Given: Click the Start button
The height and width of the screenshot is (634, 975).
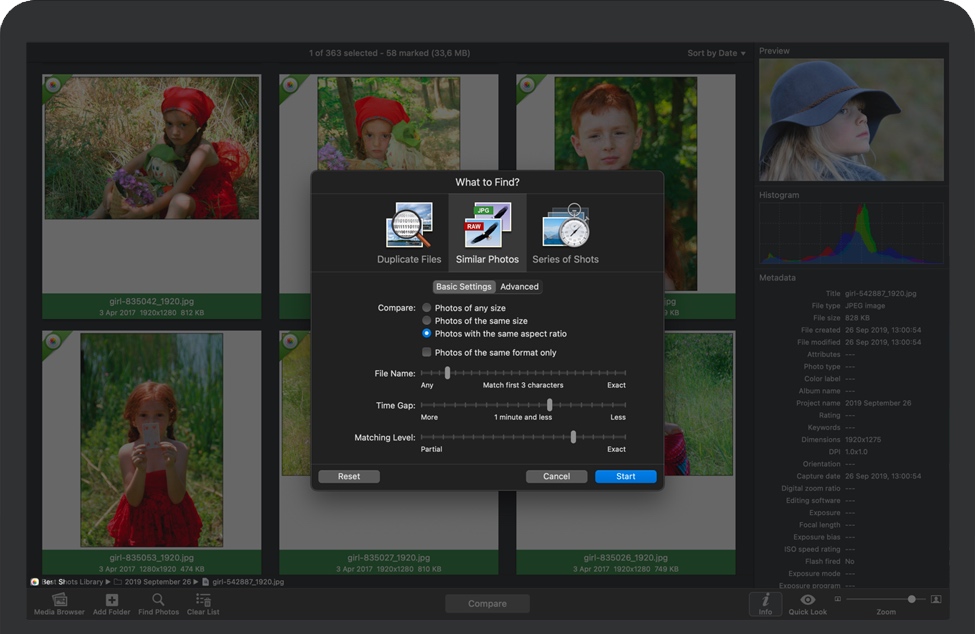Looking at the screenshot, I should (x=625, y=476).
